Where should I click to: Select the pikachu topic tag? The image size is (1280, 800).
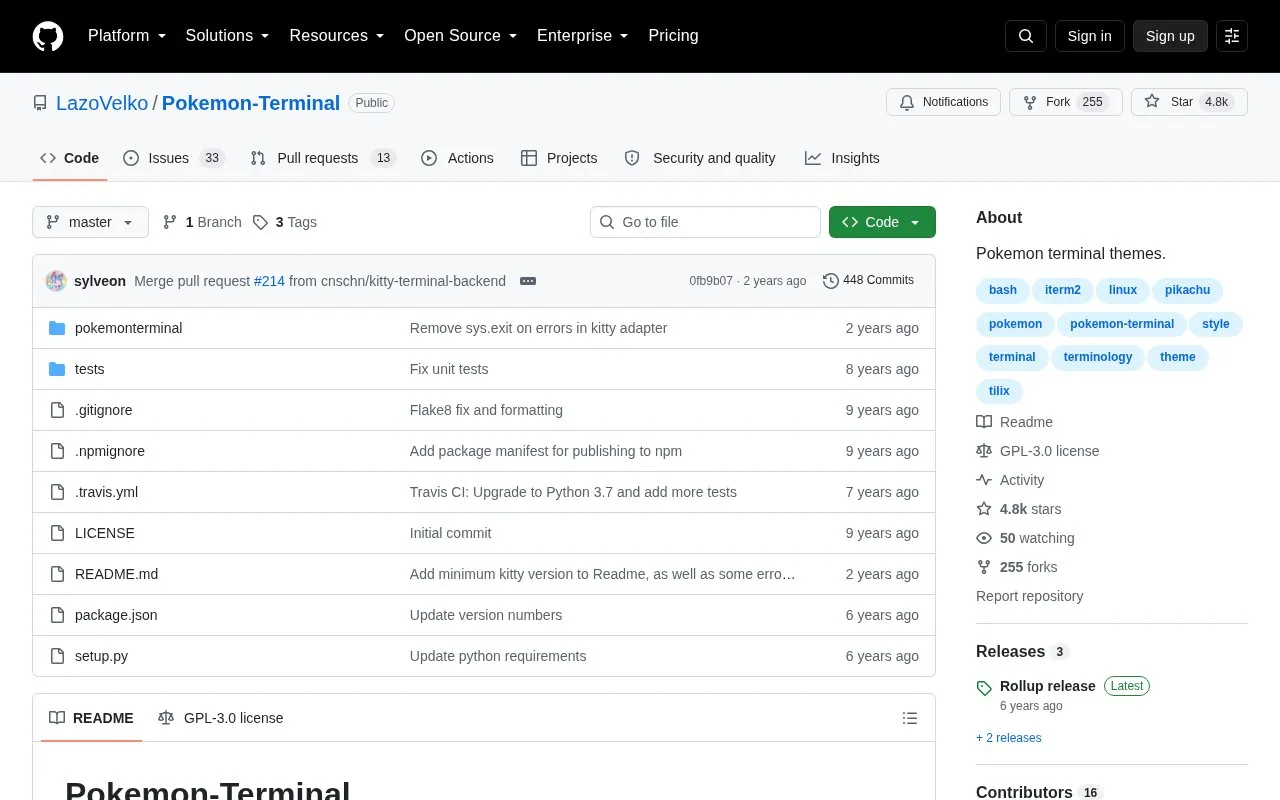(x=1187, y=290)
